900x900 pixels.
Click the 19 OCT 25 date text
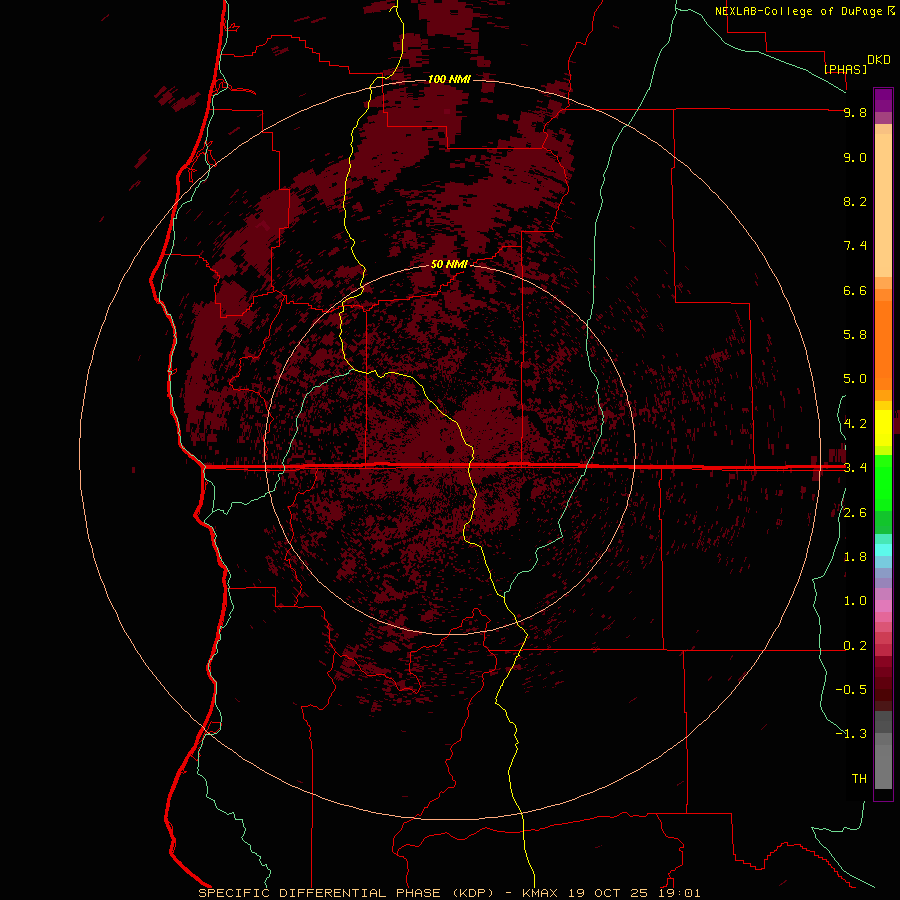(x=608, y=893)
